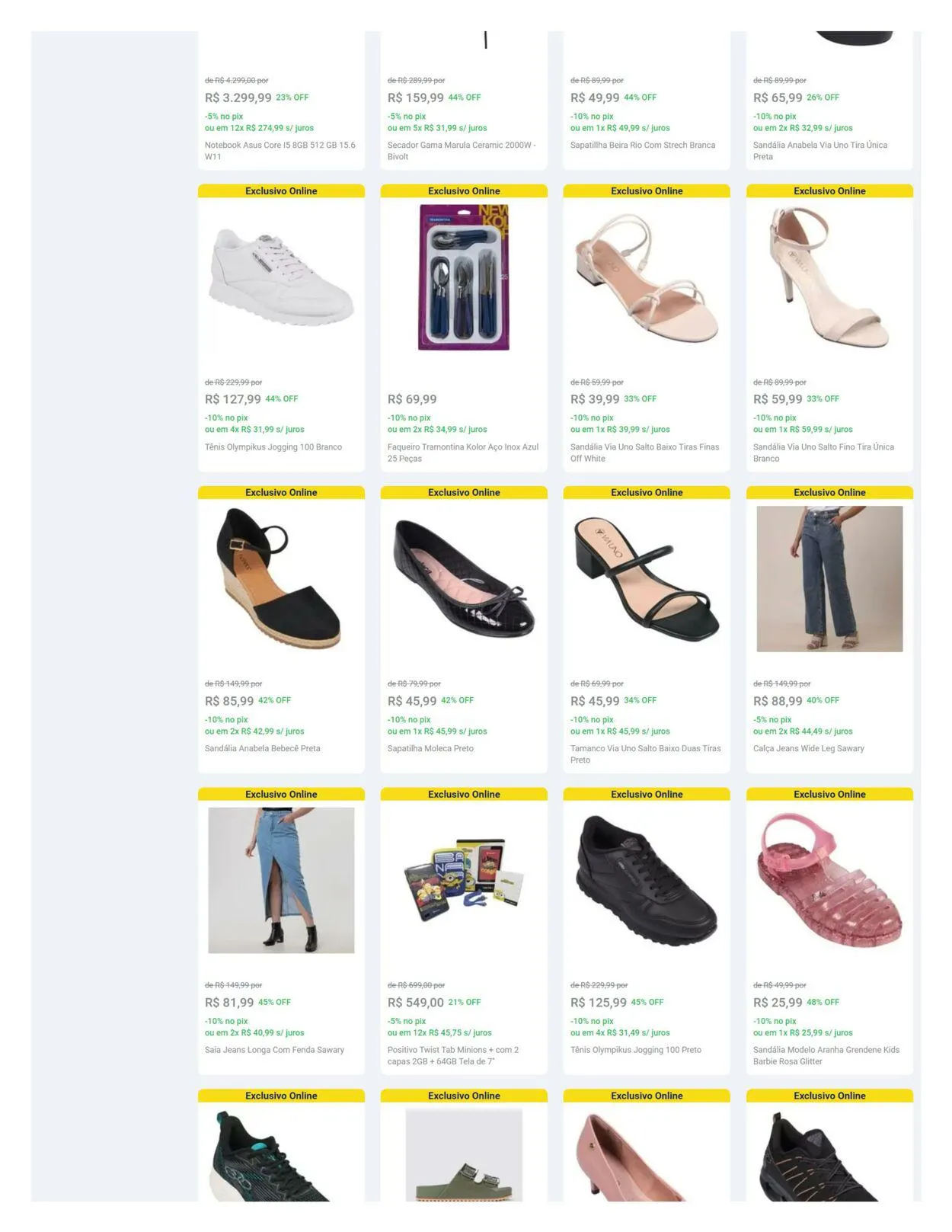The image size is (952, 1232).
Task: Click the R$ 549,00 price on the Positivo tablet
Action: tap(416, 1003)
